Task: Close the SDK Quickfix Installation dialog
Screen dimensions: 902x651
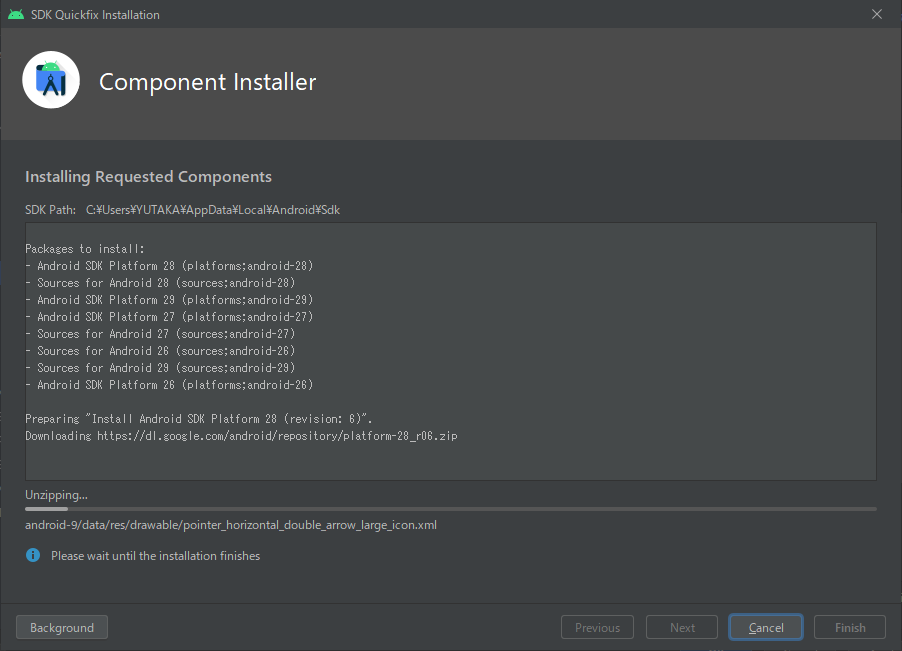Action: pos(877,14)
